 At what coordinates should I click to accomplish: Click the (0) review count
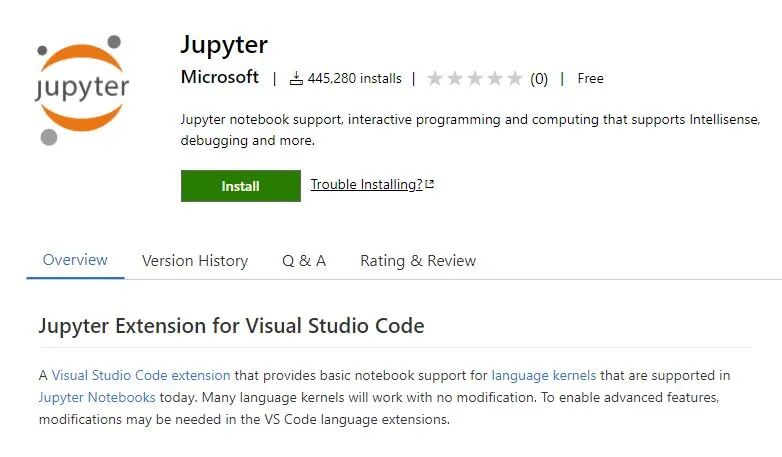point(539,78)
